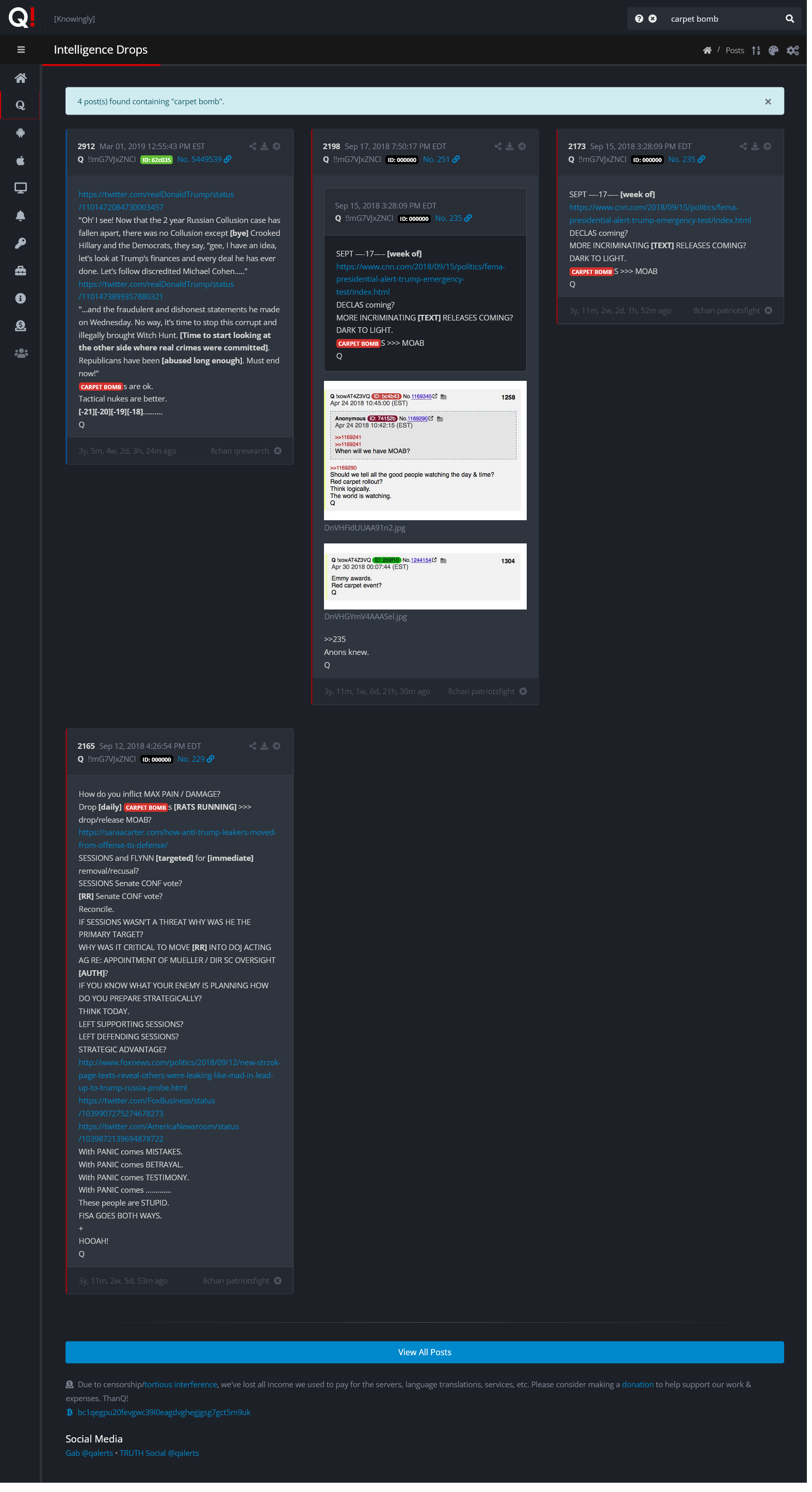Click the Android icon in the sidebar
This screenshot has height=1492, width=812.
20,134
